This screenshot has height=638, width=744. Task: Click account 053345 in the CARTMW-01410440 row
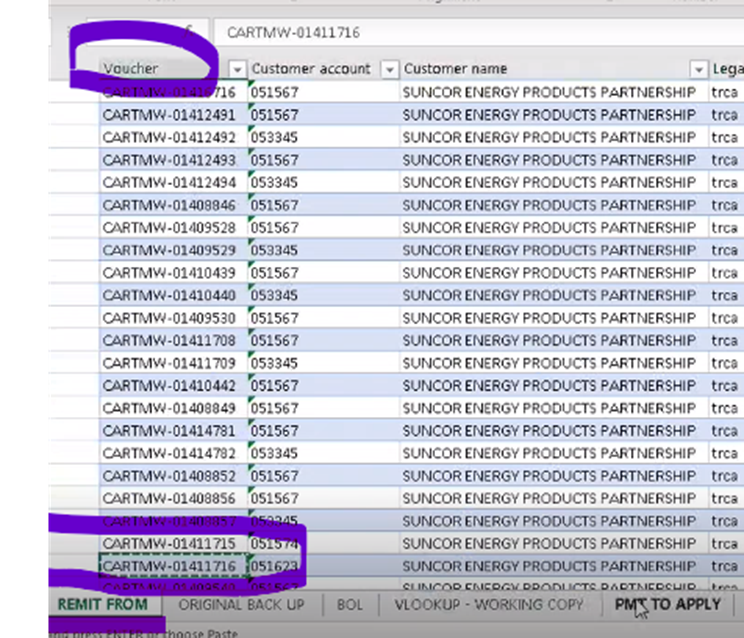coord(324,295)
